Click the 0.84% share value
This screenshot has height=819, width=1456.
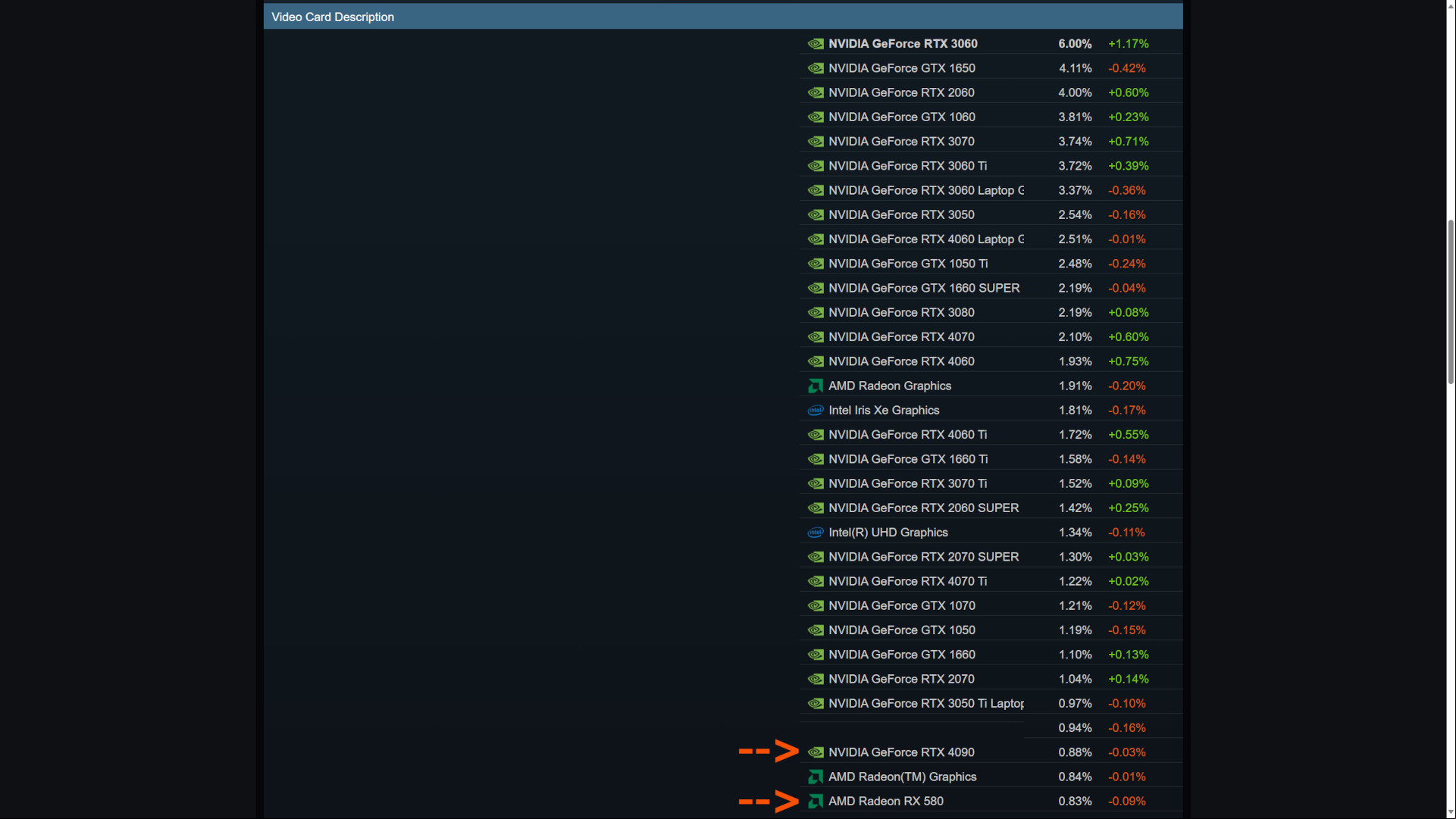1075,777
